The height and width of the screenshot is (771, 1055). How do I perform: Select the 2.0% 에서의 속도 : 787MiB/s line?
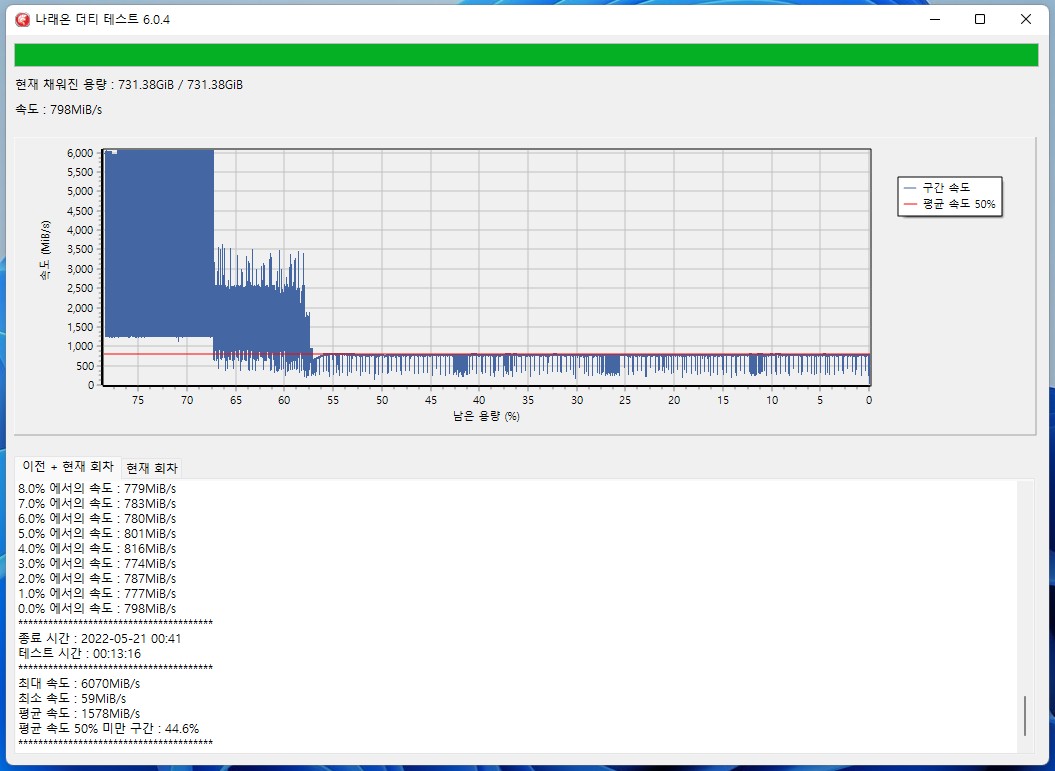pyautogui.click(x=97, y=579)
